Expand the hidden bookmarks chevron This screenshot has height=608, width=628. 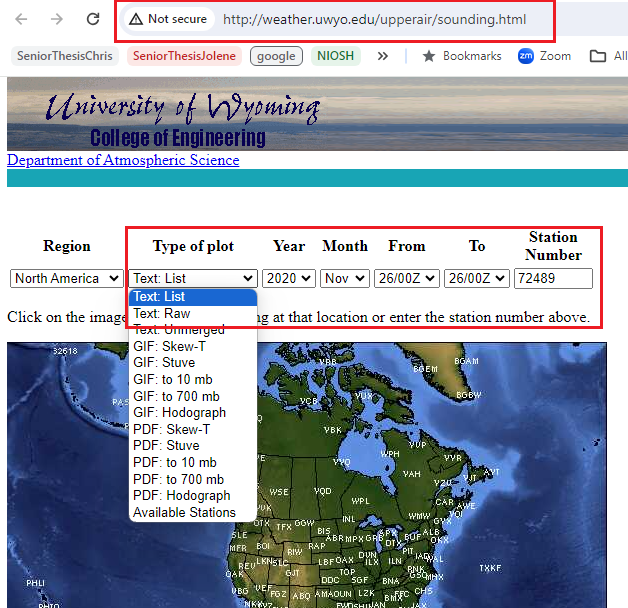tap(383, 56)
